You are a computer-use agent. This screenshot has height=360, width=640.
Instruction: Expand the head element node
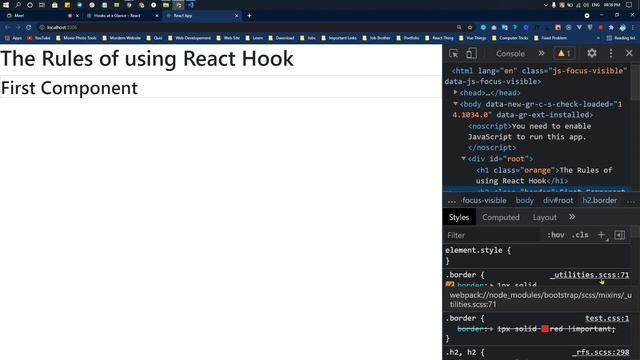tap(456, 93)
